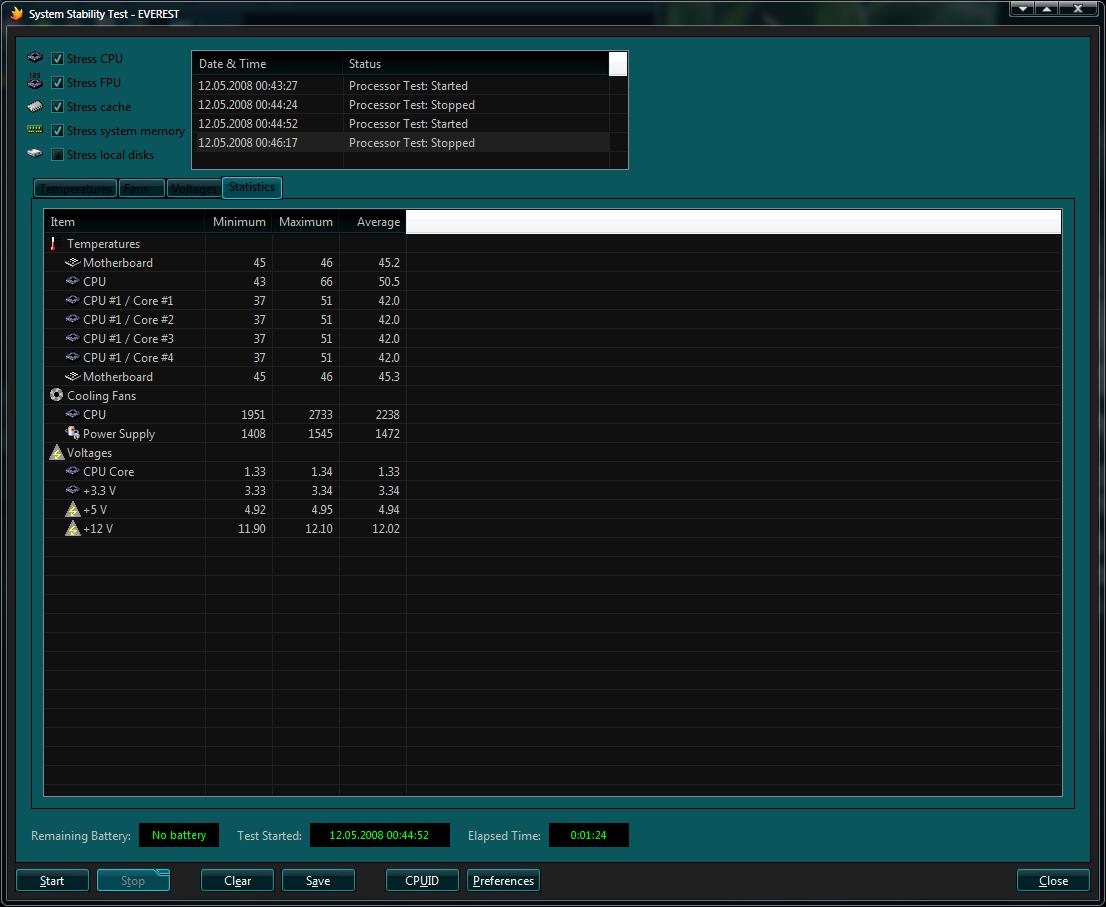This screenshot has width=1106, height=907.
Task: Click the CPU fan maximum value 2733
Action: [x=320, y=415]
